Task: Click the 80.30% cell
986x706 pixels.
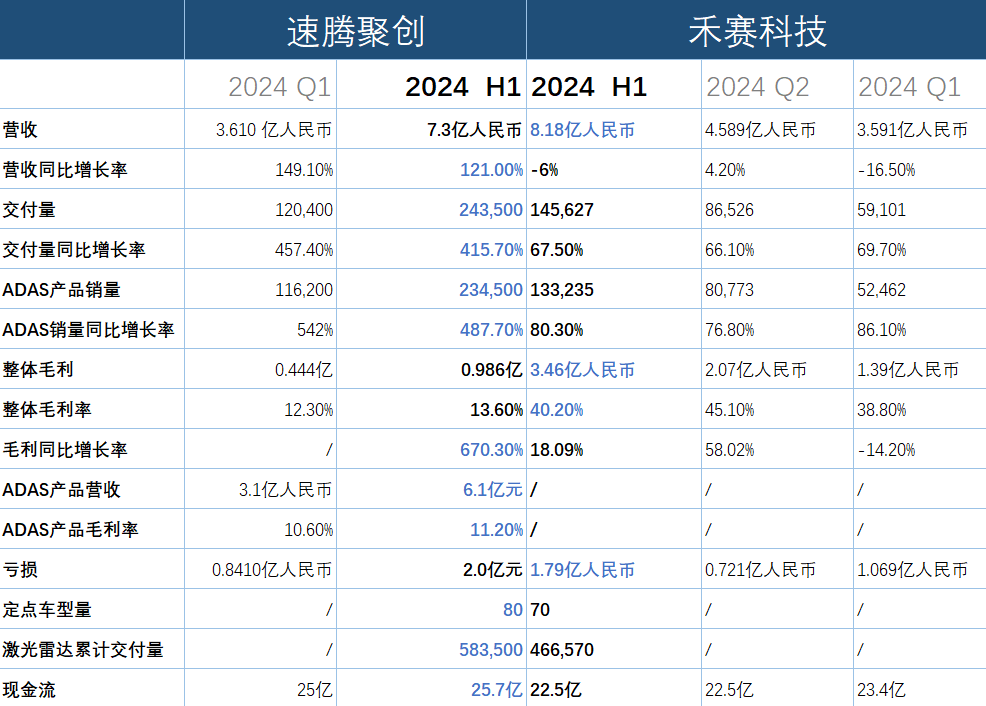Action: coord(614,329)
